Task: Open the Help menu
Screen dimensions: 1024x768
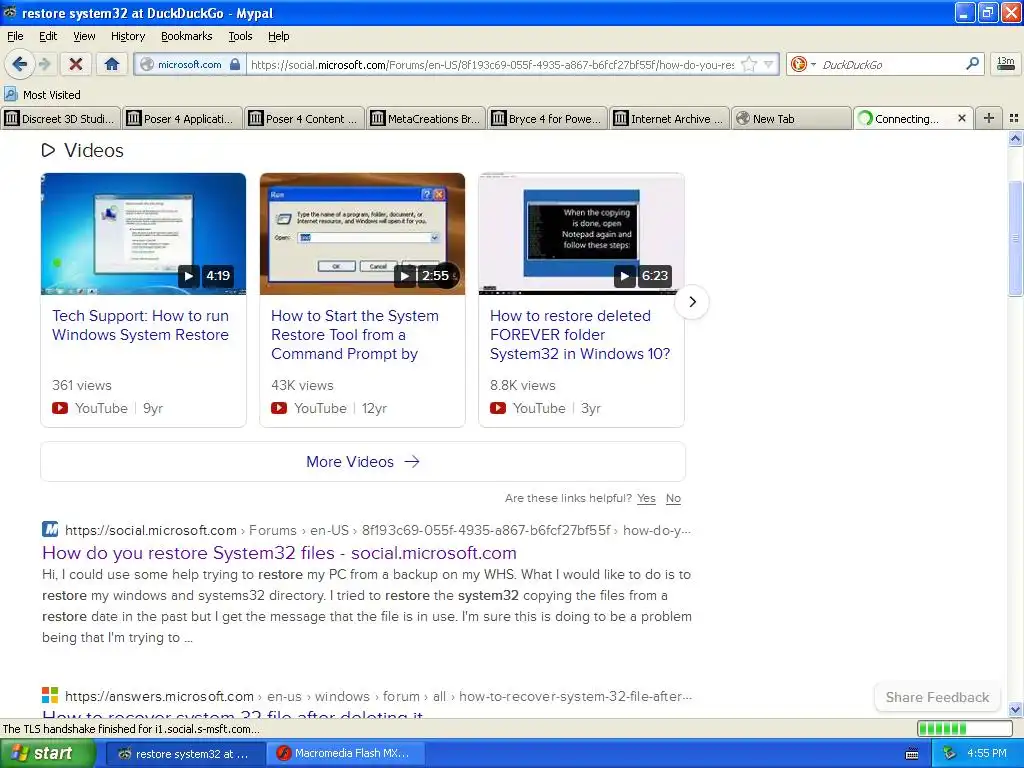Action: pos(278,36)
